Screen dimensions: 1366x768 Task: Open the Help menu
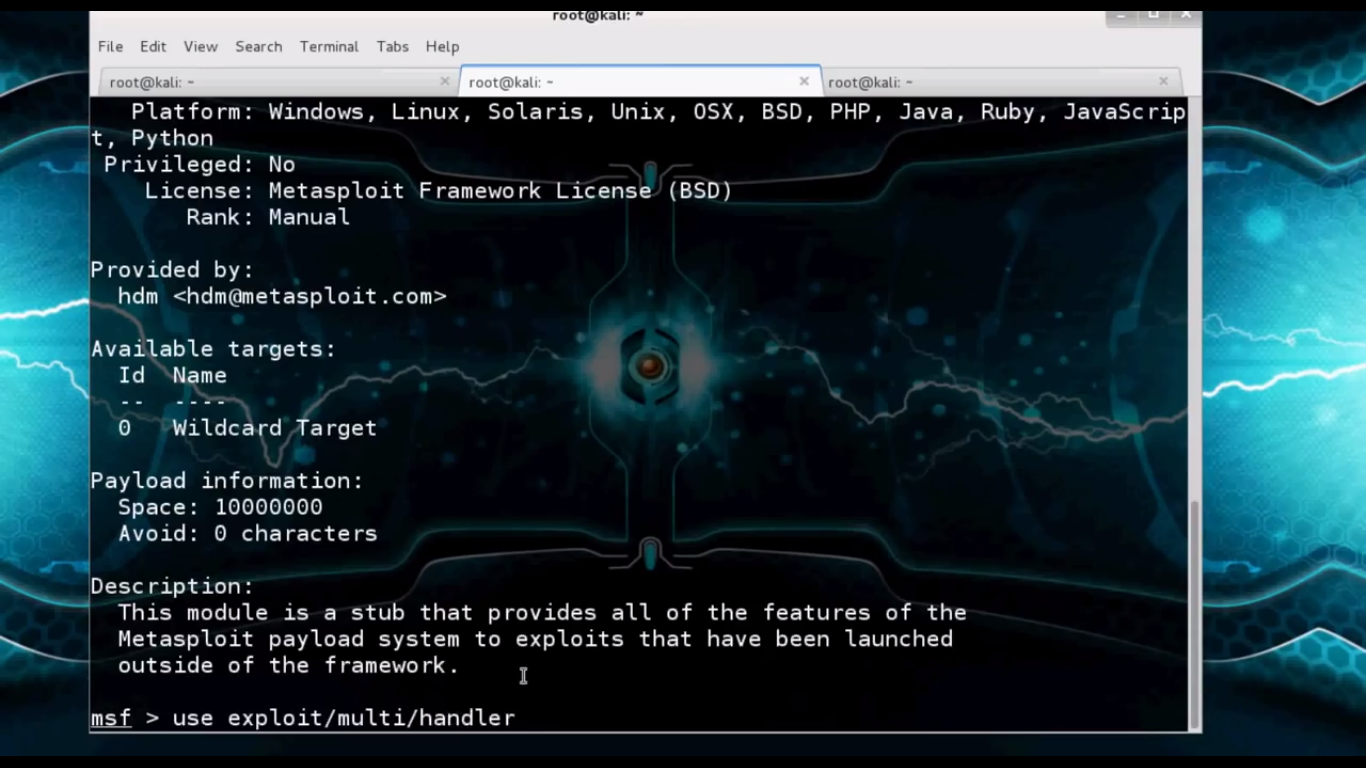tap(442, 46)
